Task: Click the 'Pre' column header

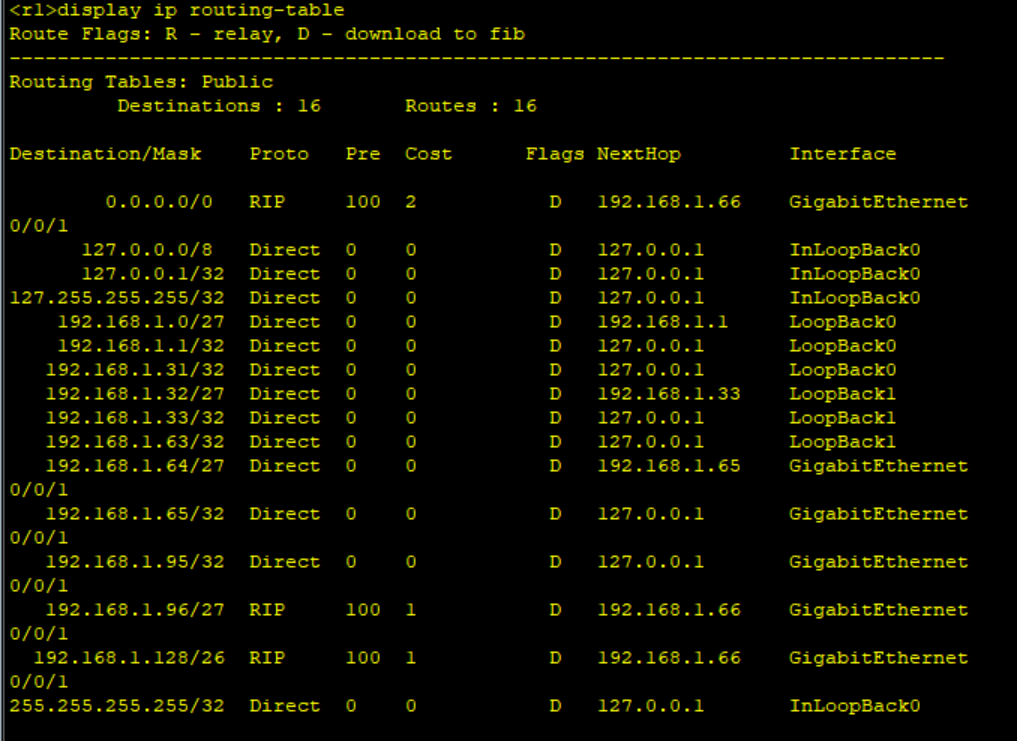Action: click(x=363, y=154)
